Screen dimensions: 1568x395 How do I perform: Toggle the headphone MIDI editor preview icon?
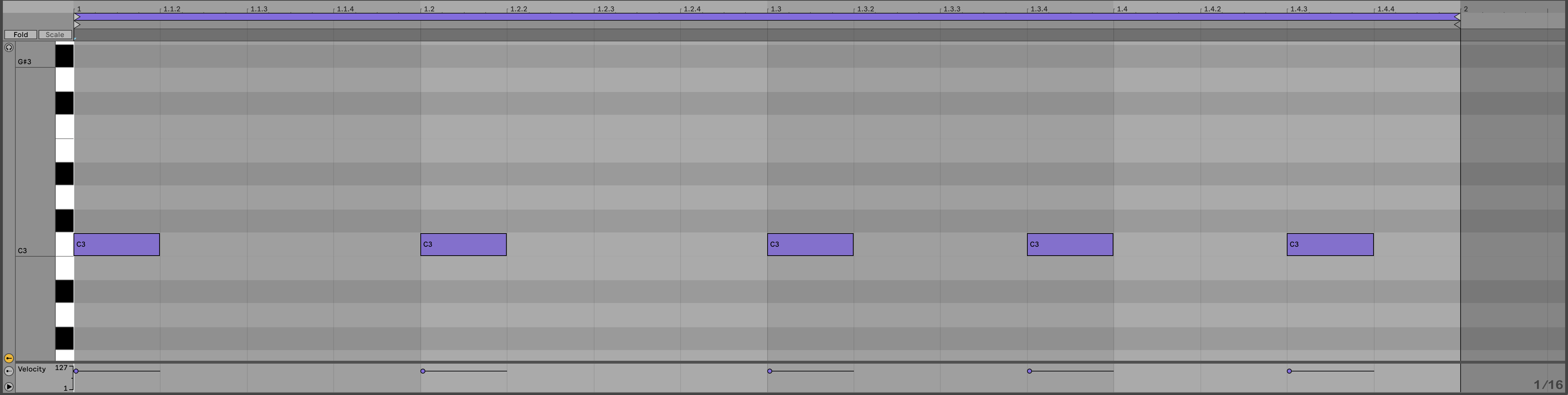pos(9,47)
